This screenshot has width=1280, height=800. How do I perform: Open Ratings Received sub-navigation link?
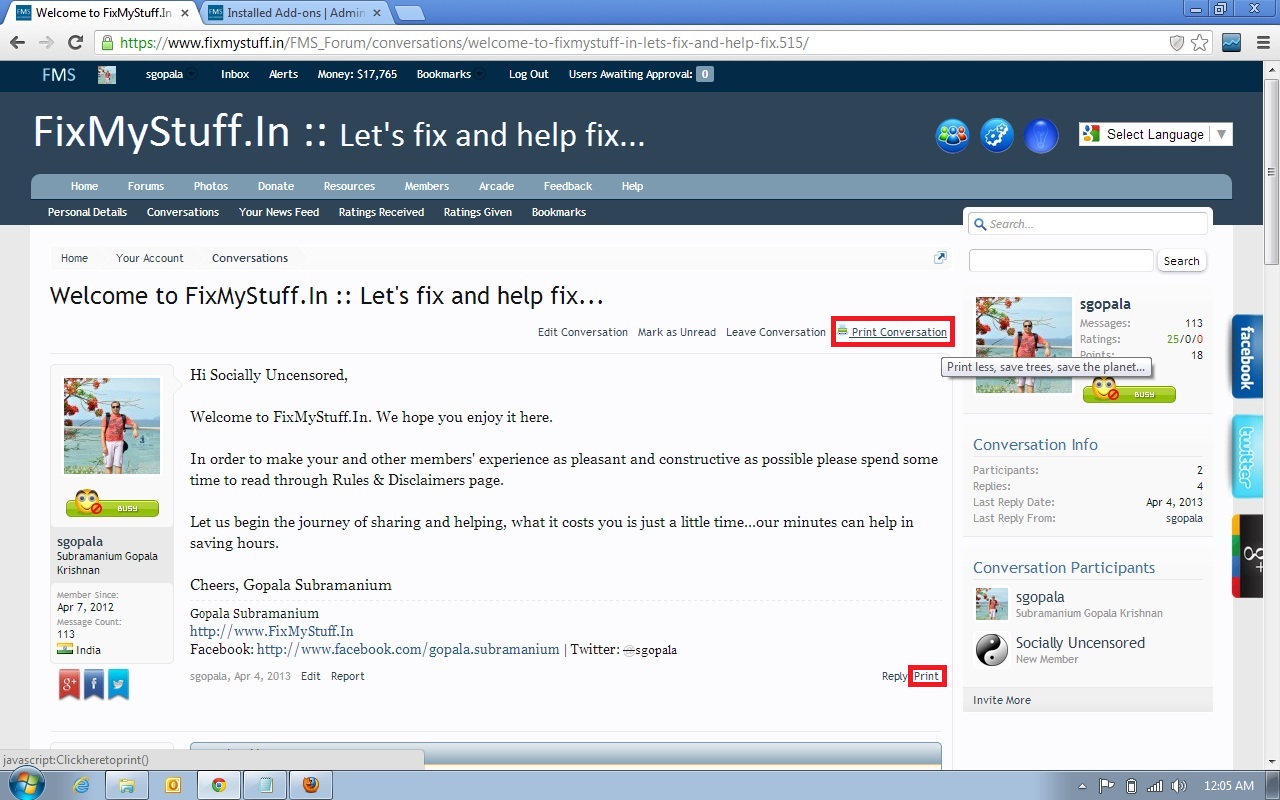381,212
